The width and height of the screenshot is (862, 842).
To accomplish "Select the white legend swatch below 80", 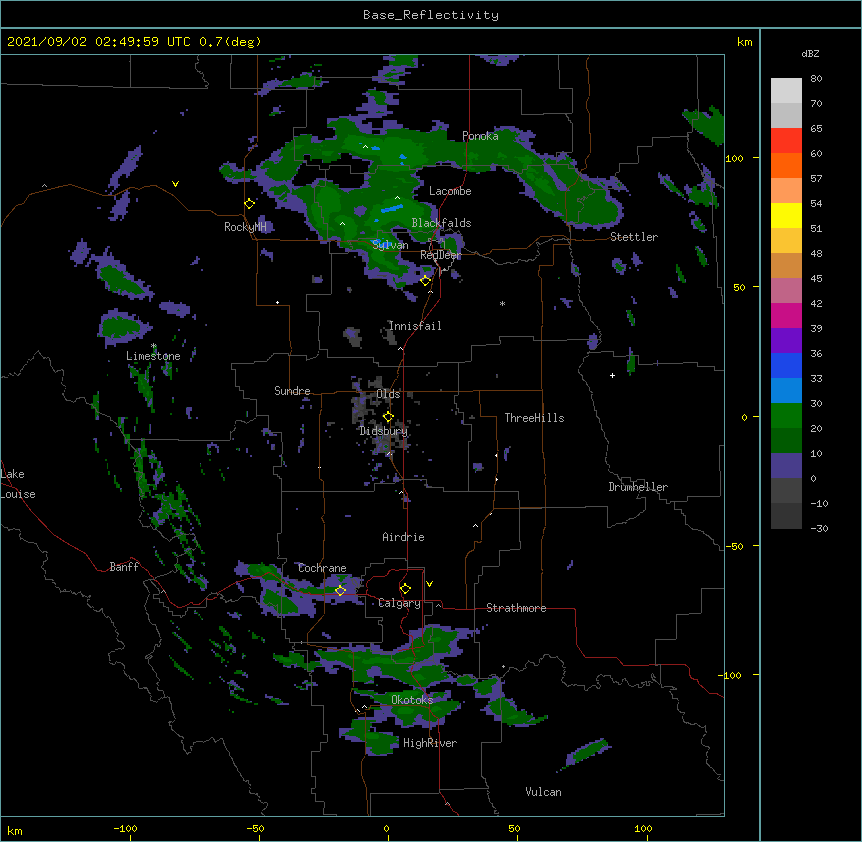I will (786, 90).
